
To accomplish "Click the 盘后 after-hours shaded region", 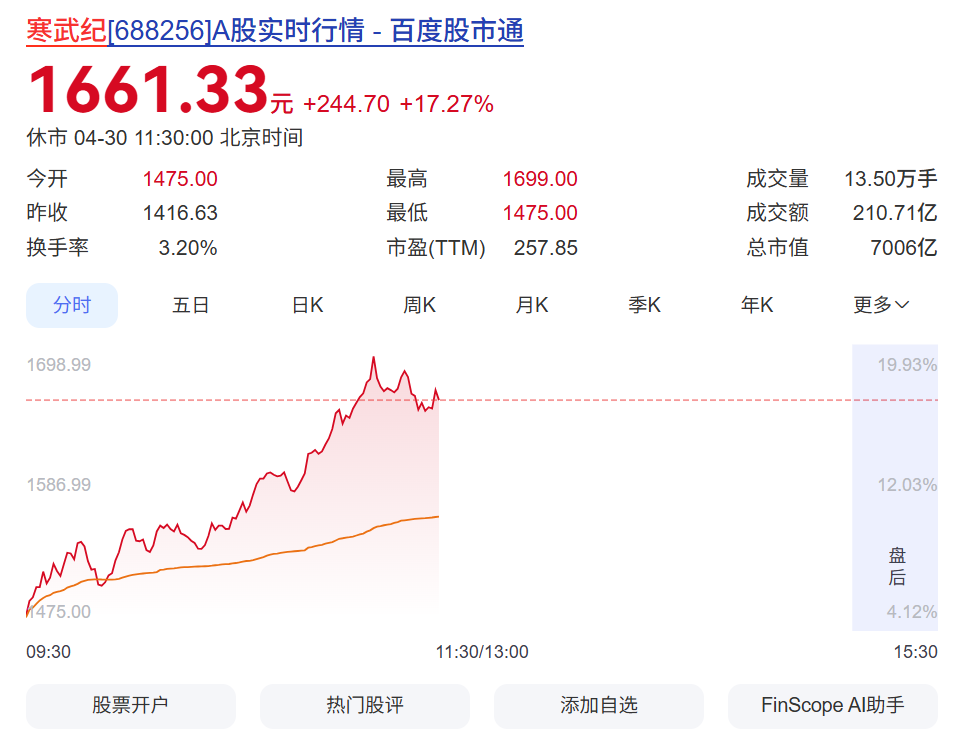I will pos(895,487).
